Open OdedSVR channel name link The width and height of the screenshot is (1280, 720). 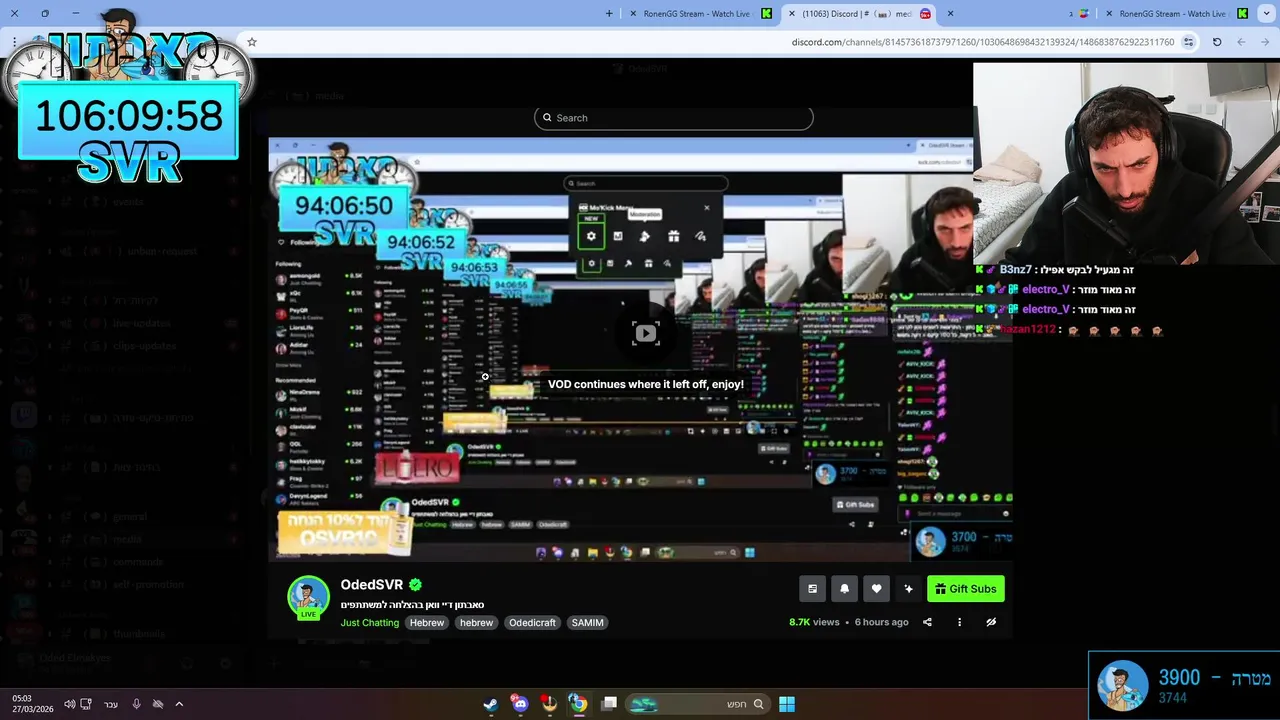click(372, 585)
